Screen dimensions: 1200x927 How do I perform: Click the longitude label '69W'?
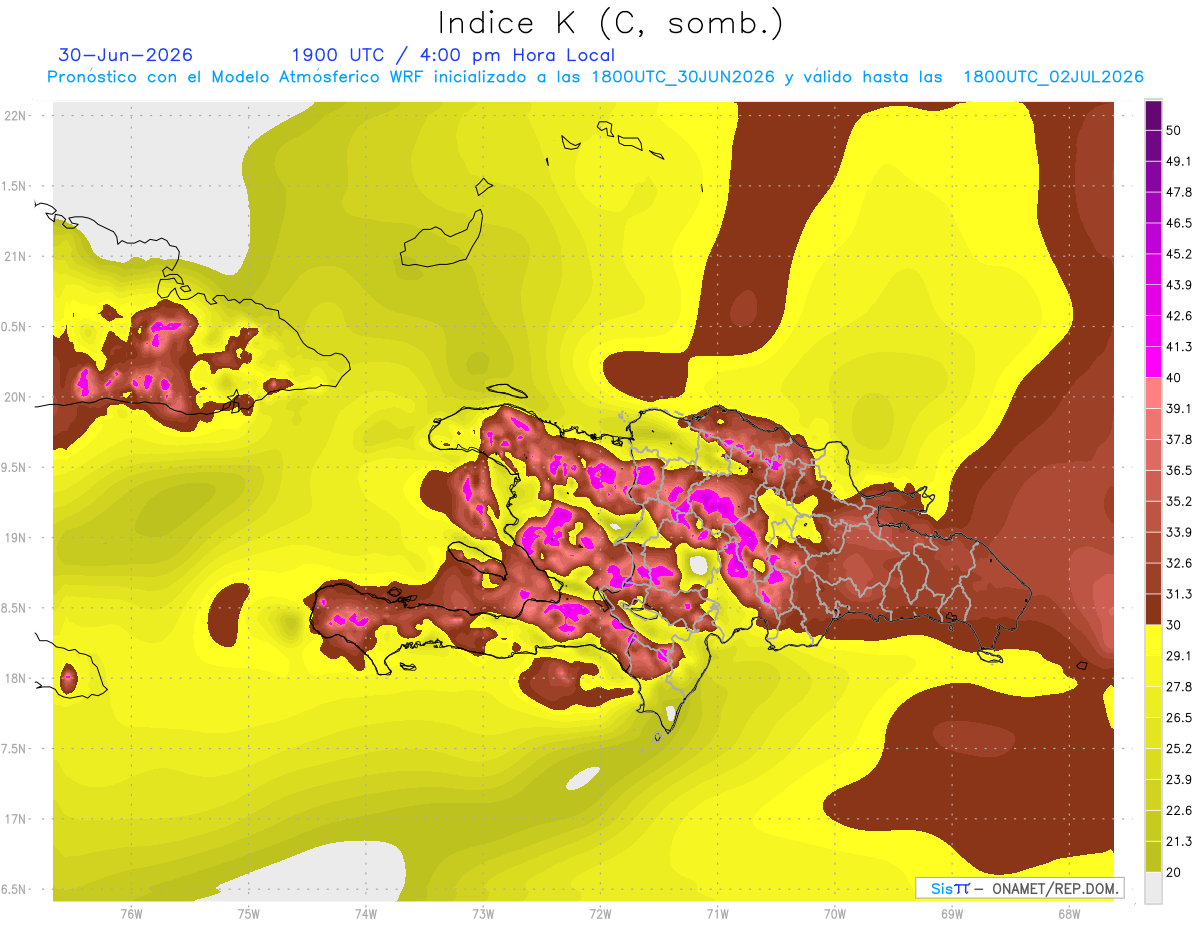pos(952,913)
